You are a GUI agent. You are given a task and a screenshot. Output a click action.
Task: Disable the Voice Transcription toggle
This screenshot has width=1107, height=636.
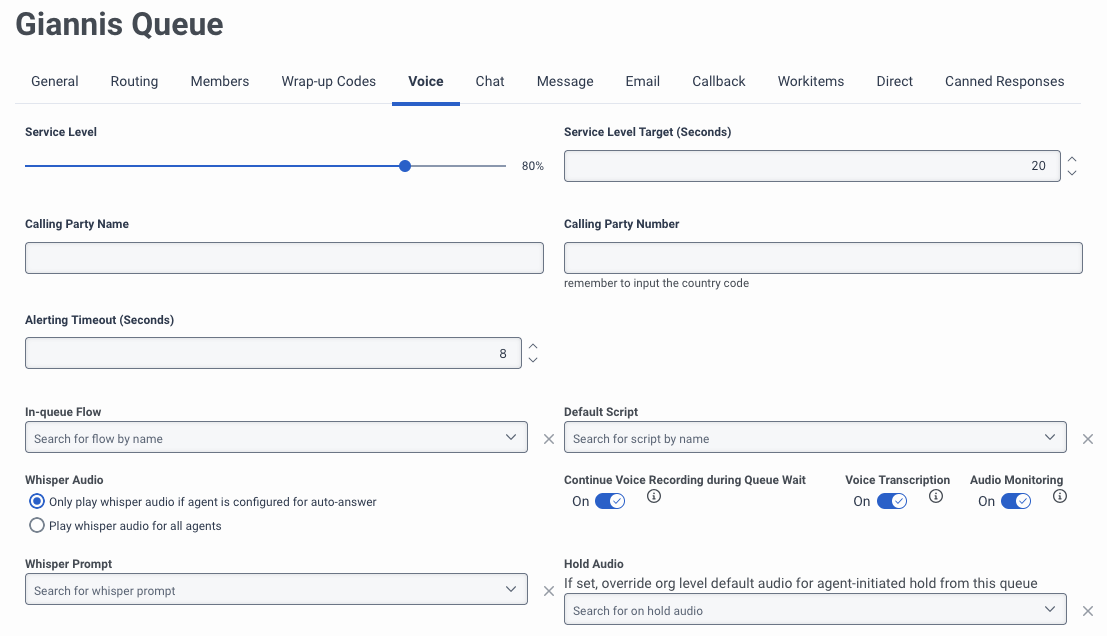point(891,501)
